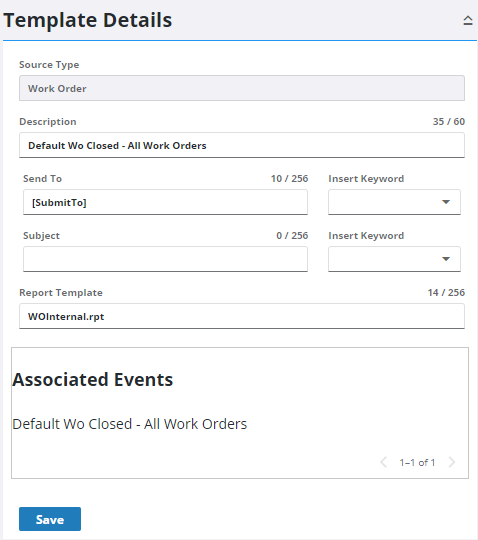Click the Associated Events heading

coord(93,380)
